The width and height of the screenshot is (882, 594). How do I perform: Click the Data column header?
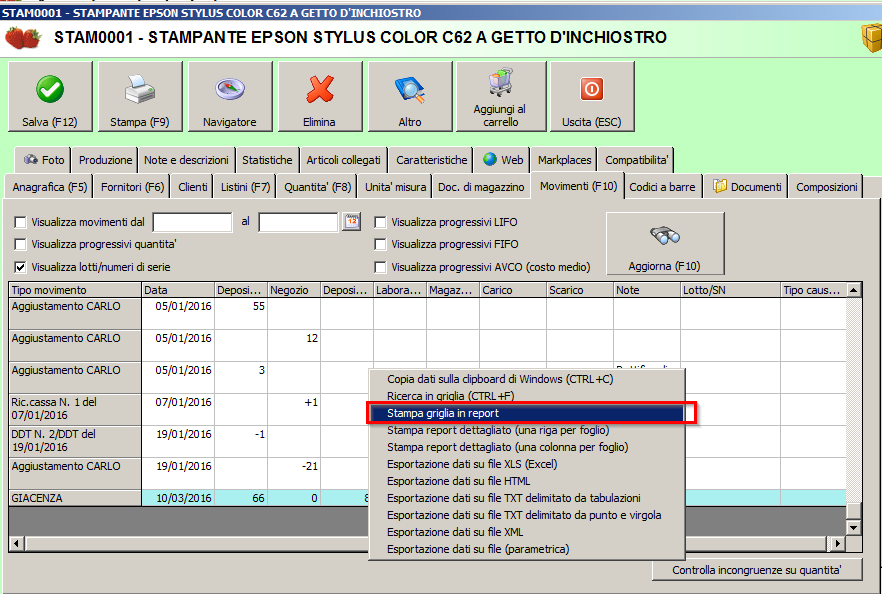[x=178, y=290]
